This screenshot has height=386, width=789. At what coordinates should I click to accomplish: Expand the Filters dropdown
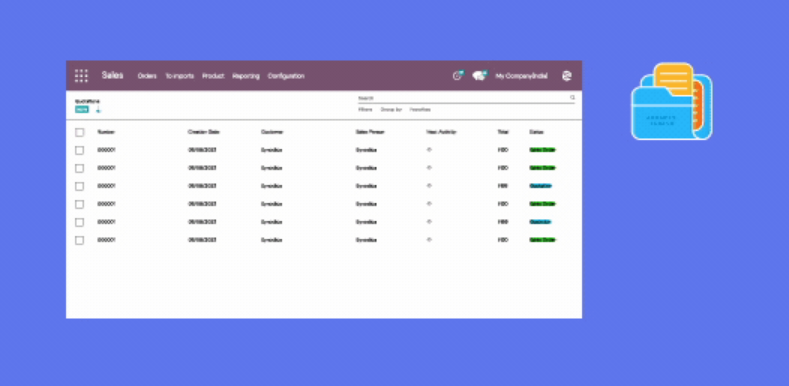(365, 109)
